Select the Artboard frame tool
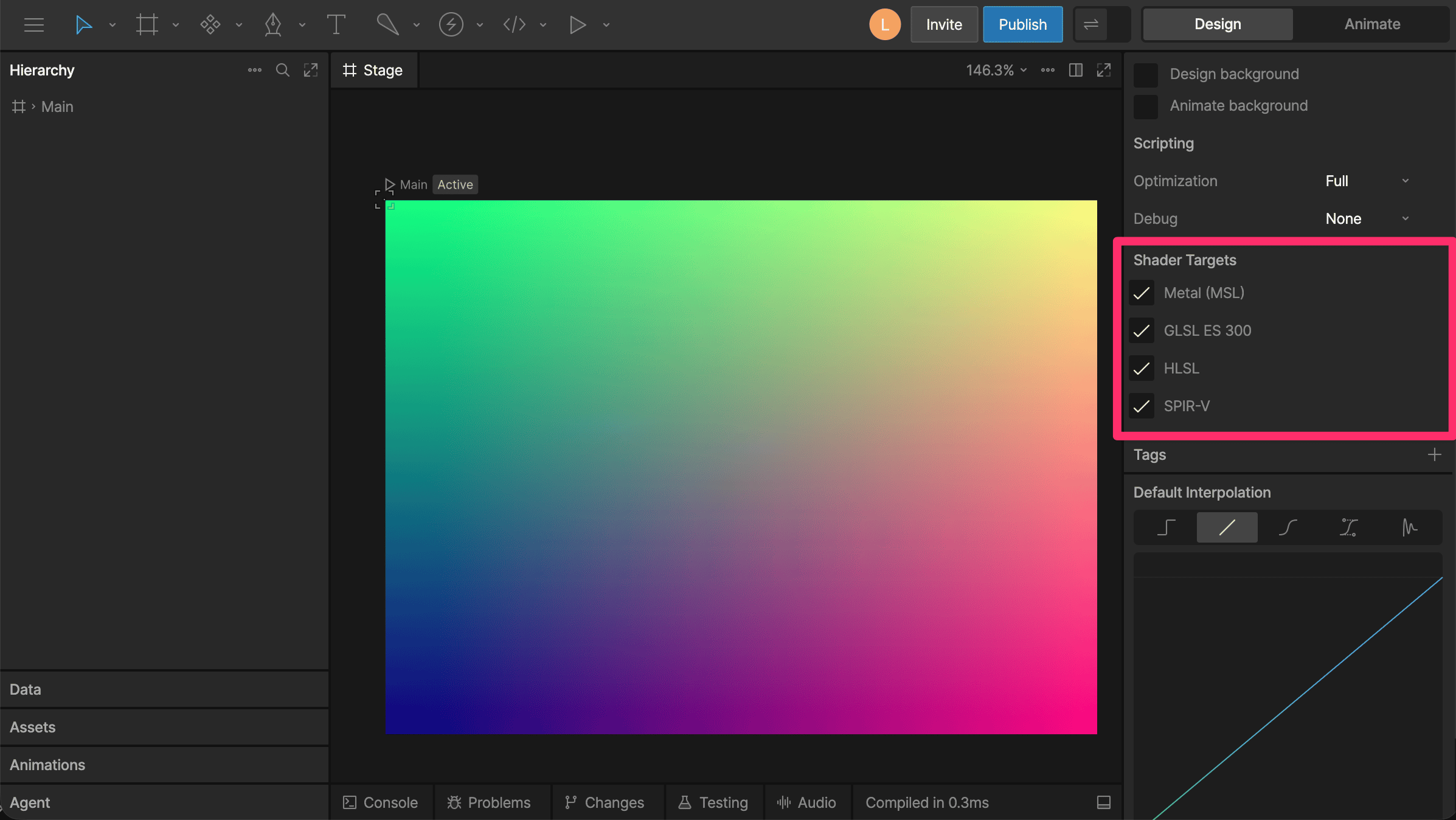Screen dimensions: 1456x820 tap(147, 25)
